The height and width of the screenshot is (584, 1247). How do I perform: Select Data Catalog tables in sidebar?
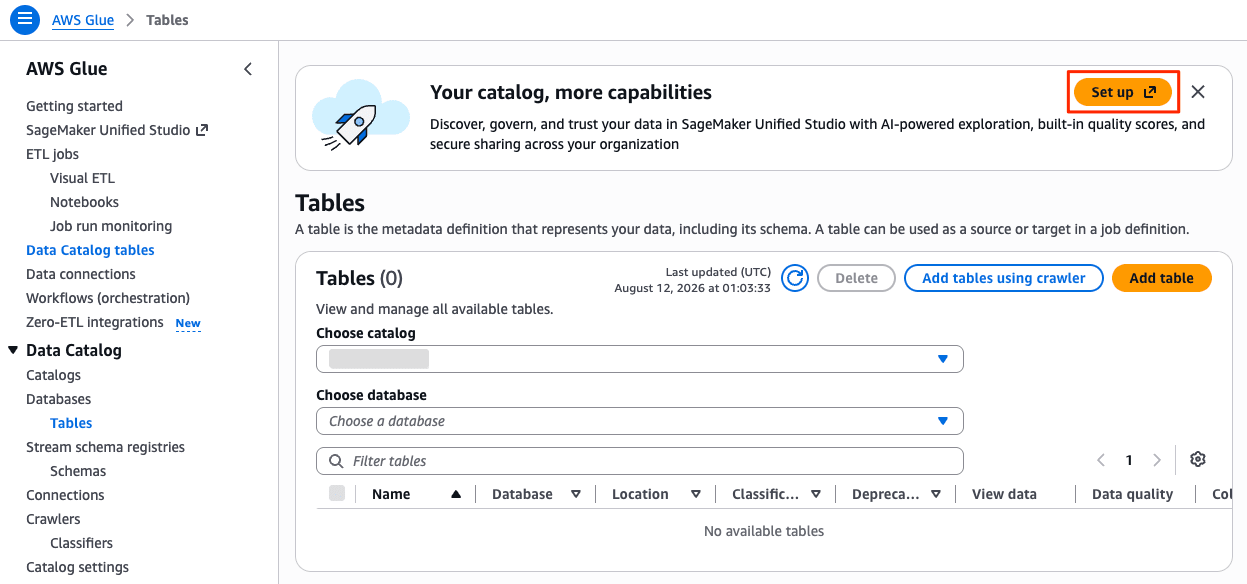(90, 250)
